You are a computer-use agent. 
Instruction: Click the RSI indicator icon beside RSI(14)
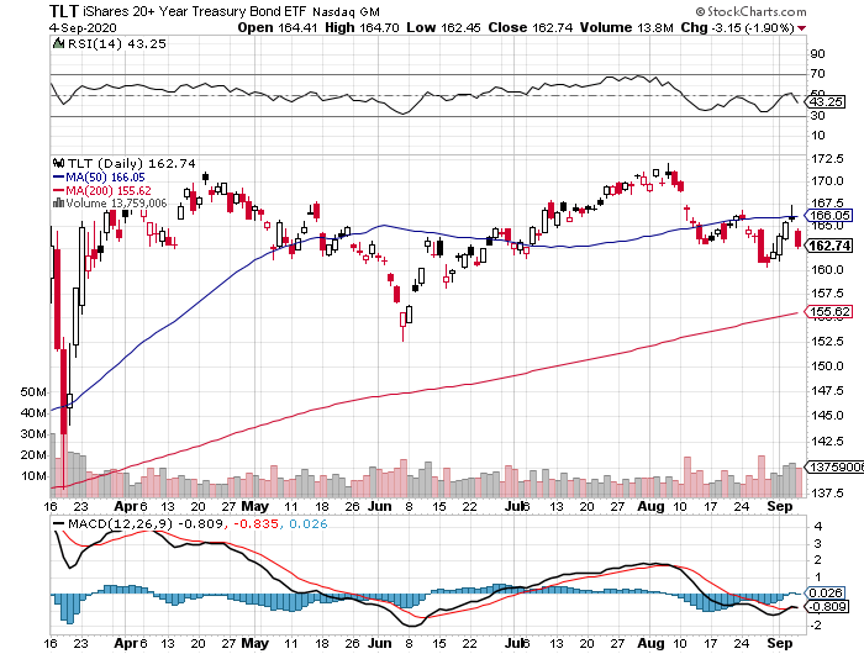pos(58,44)
